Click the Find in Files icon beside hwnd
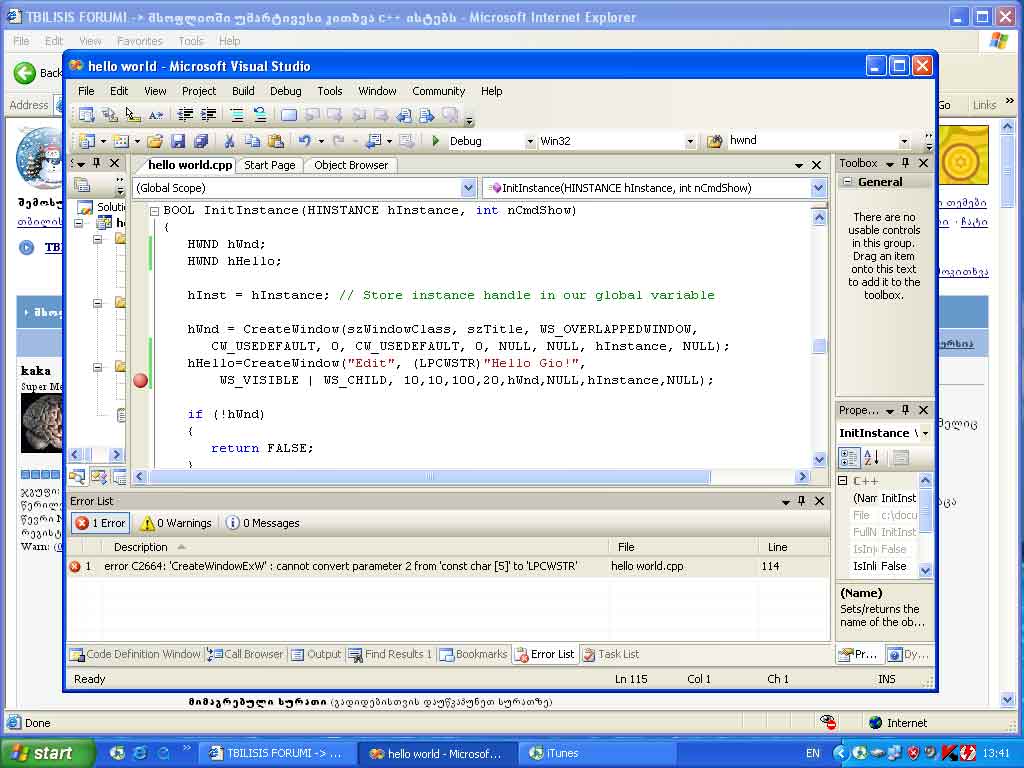This screenshot has width=1024, height=768. 714,140
